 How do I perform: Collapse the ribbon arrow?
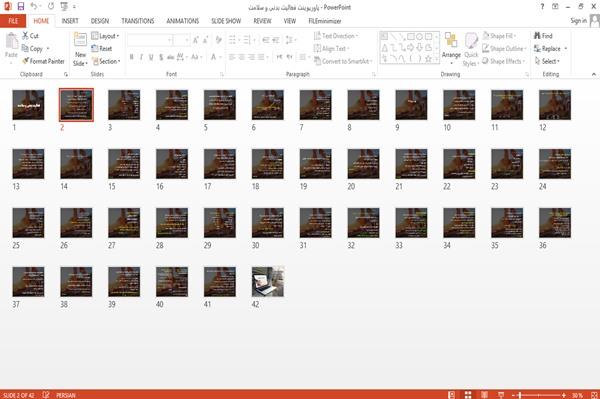[x=594, y=74]
